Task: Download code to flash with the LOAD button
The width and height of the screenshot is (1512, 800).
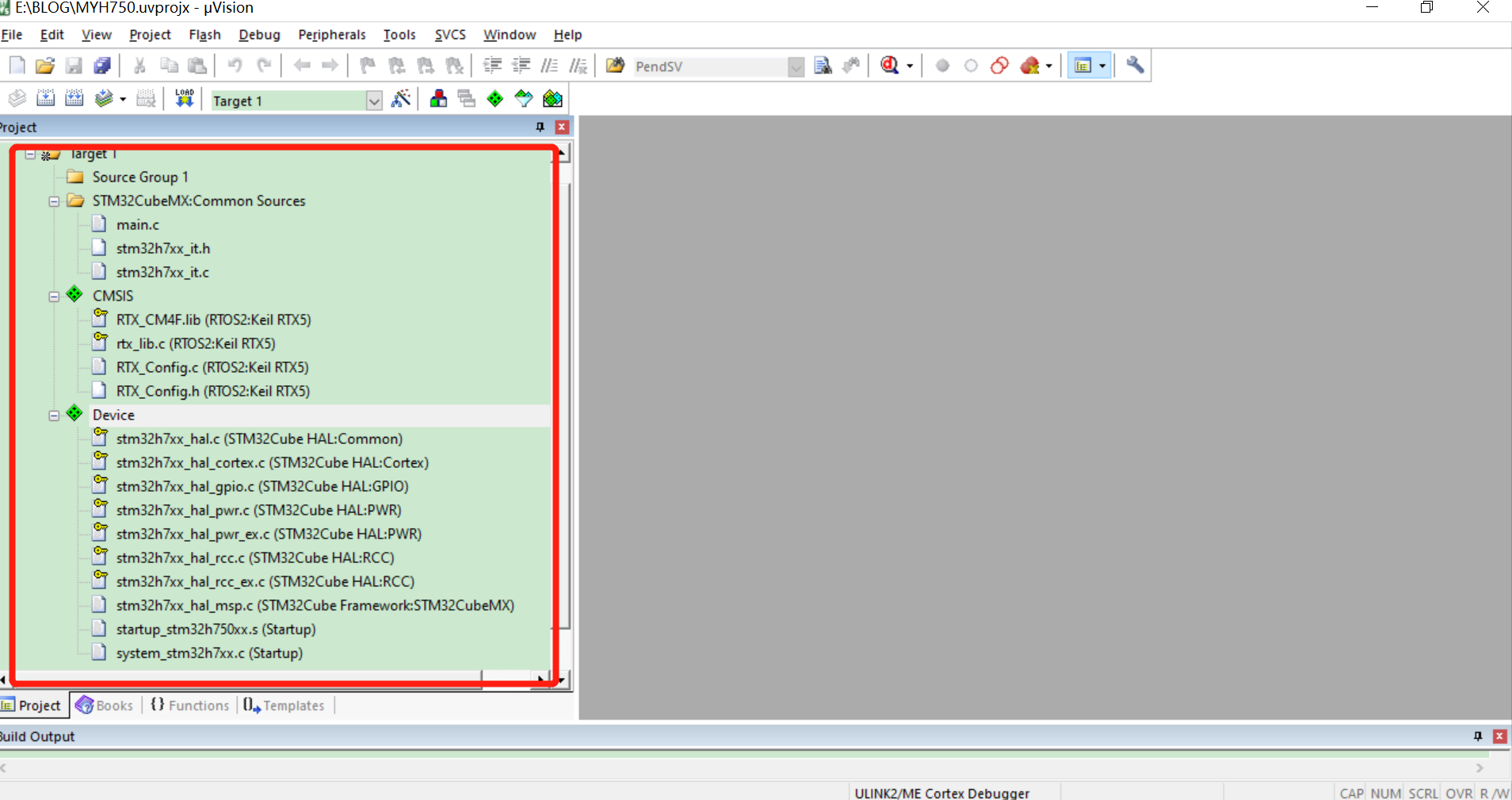Action: [184, 98]
